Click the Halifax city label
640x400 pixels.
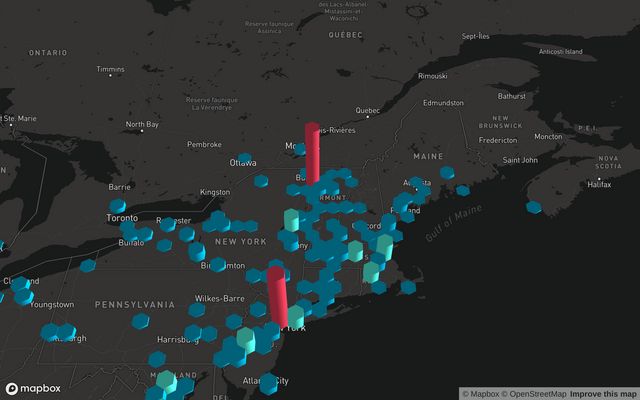(599, 185)
